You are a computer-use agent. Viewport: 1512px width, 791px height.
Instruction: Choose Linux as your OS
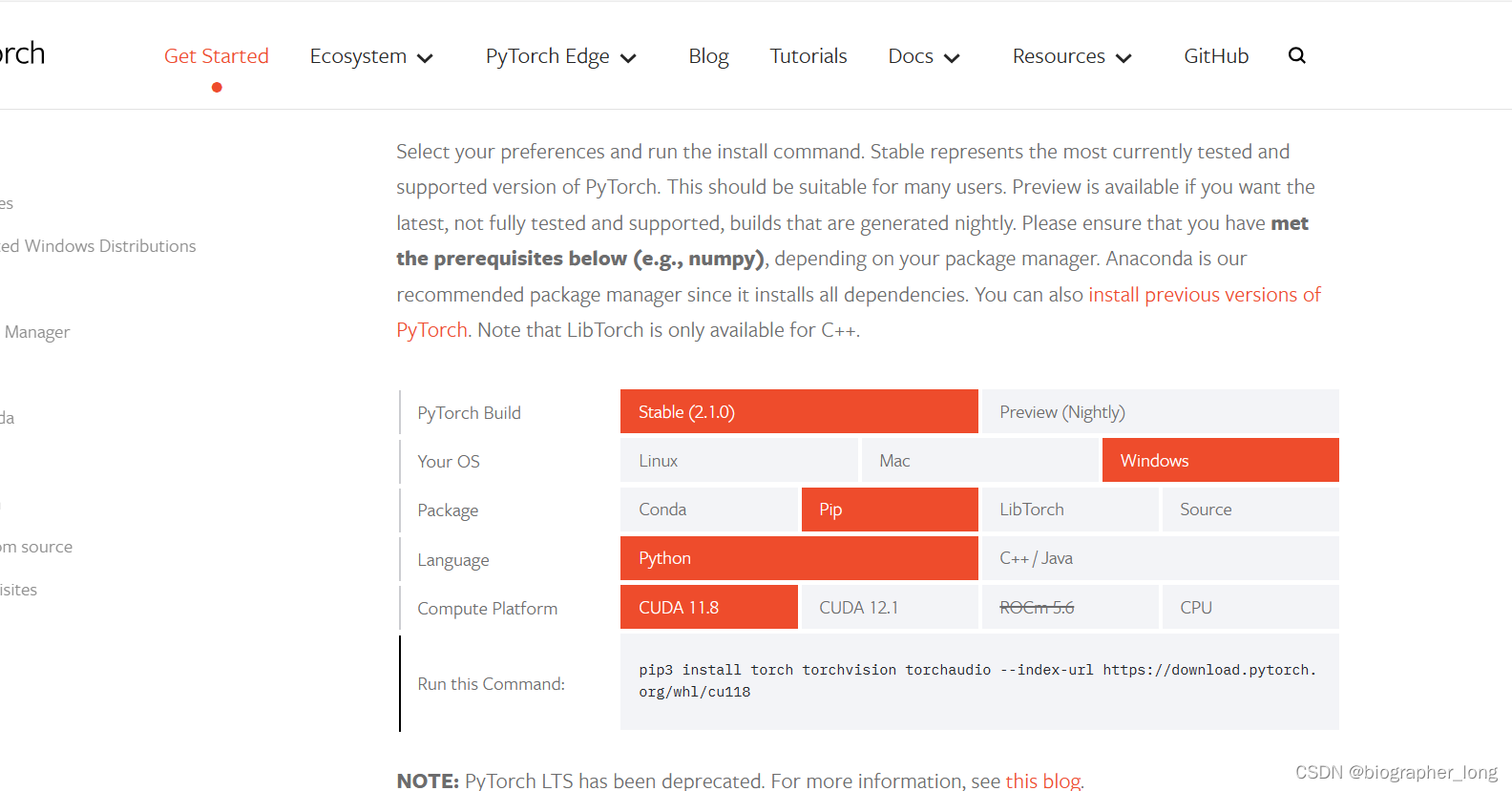(739, 460)
